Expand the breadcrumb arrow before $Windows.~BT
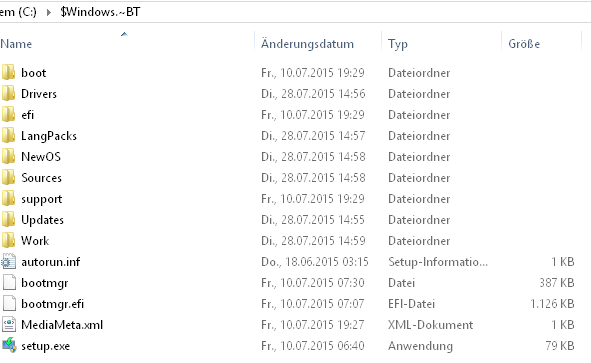The height and width of the screenshot is (363, 591). click(49, 12)
